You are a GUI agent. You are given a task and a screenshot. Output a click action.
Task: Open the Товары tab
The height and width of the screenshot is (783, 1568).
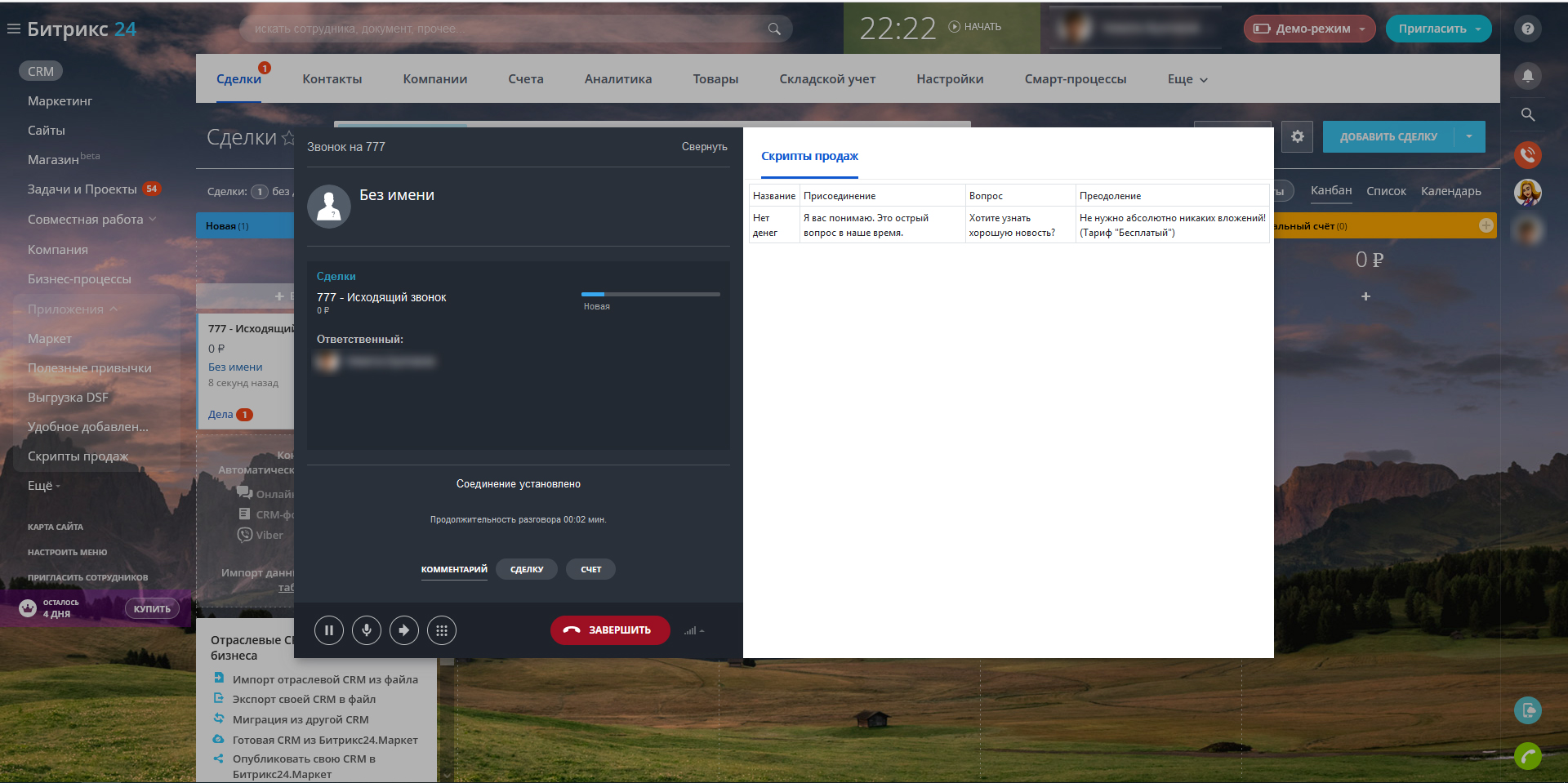tap(715, 79)
